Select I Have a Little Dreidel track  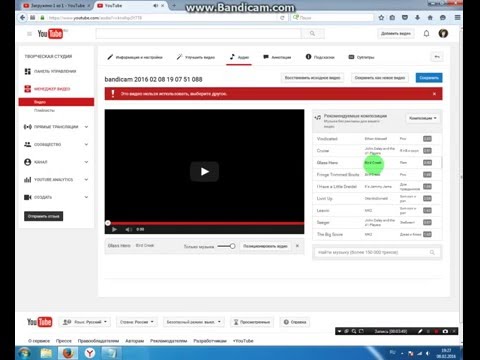[377, 187]
